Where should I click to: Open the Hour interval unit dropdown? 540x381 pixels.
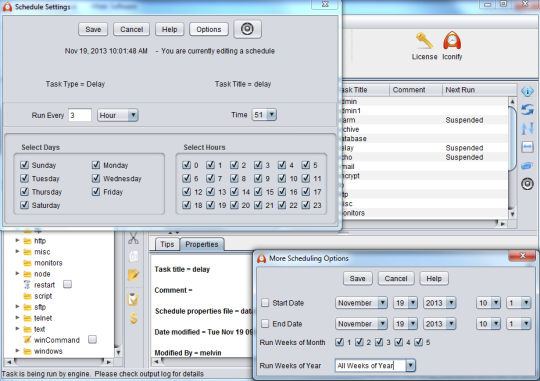tap(118, 115)
